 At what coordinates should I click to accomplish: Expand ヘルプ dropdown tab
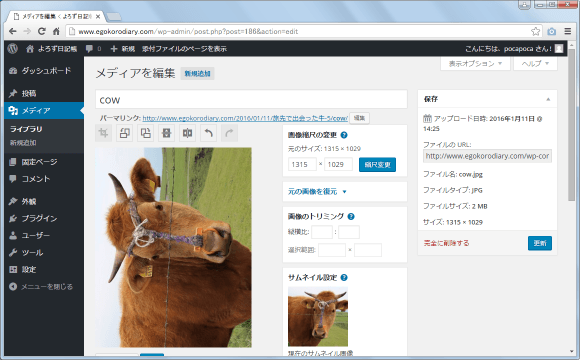tap(535, 64)
